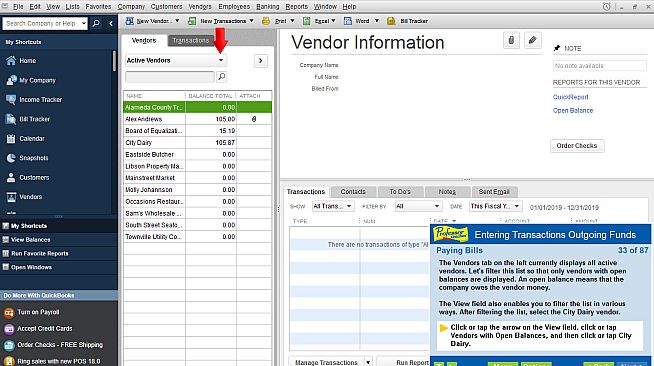
Task: Click the Search Company or Help field
Action: tap(42, 23)
